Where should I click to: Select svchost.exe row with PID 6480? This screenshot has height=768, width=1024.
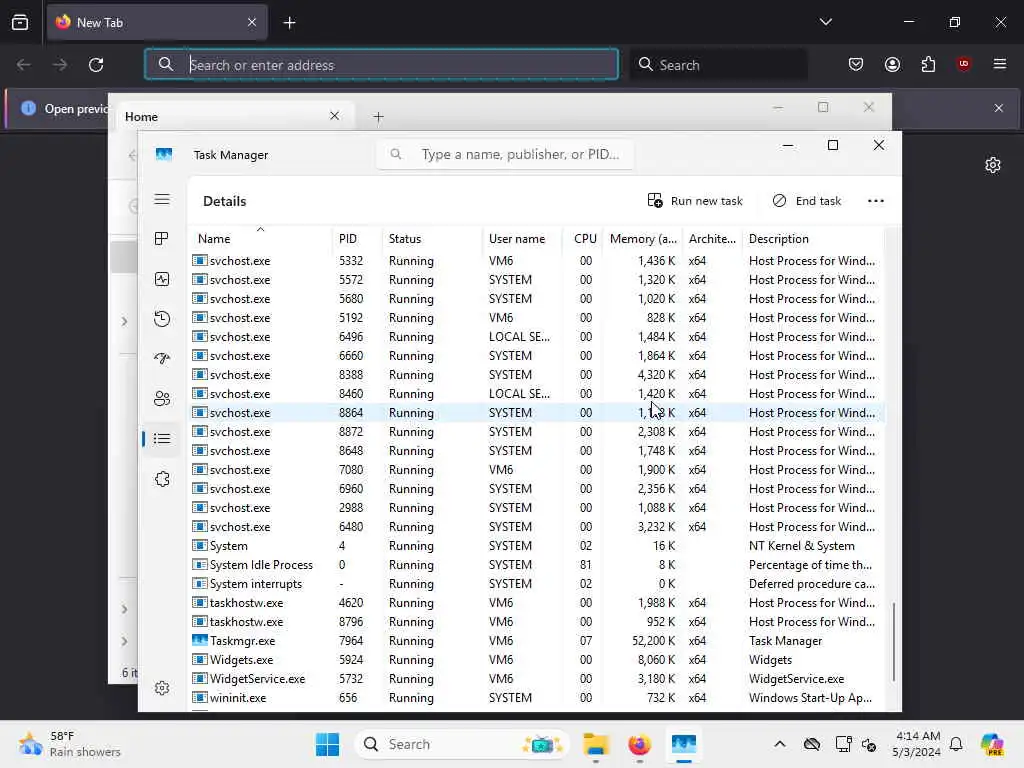click(537, 527)
